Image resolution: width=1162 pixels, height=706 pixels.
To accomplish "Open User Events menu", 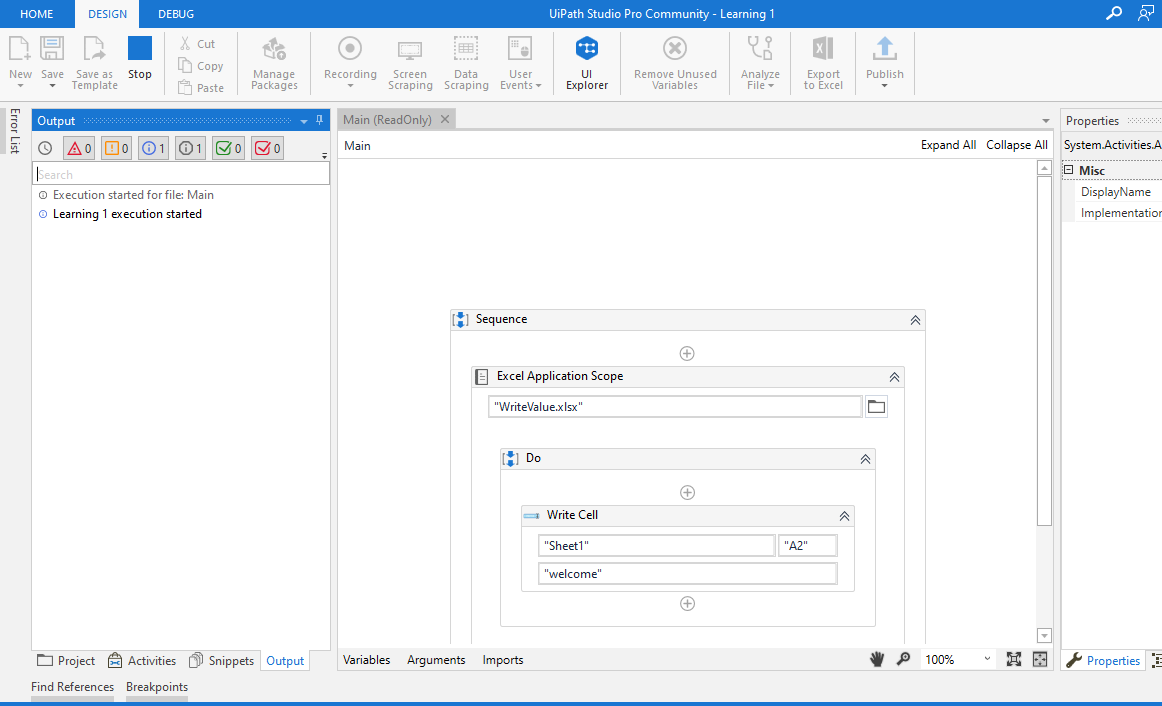I will tap(520, 63).
